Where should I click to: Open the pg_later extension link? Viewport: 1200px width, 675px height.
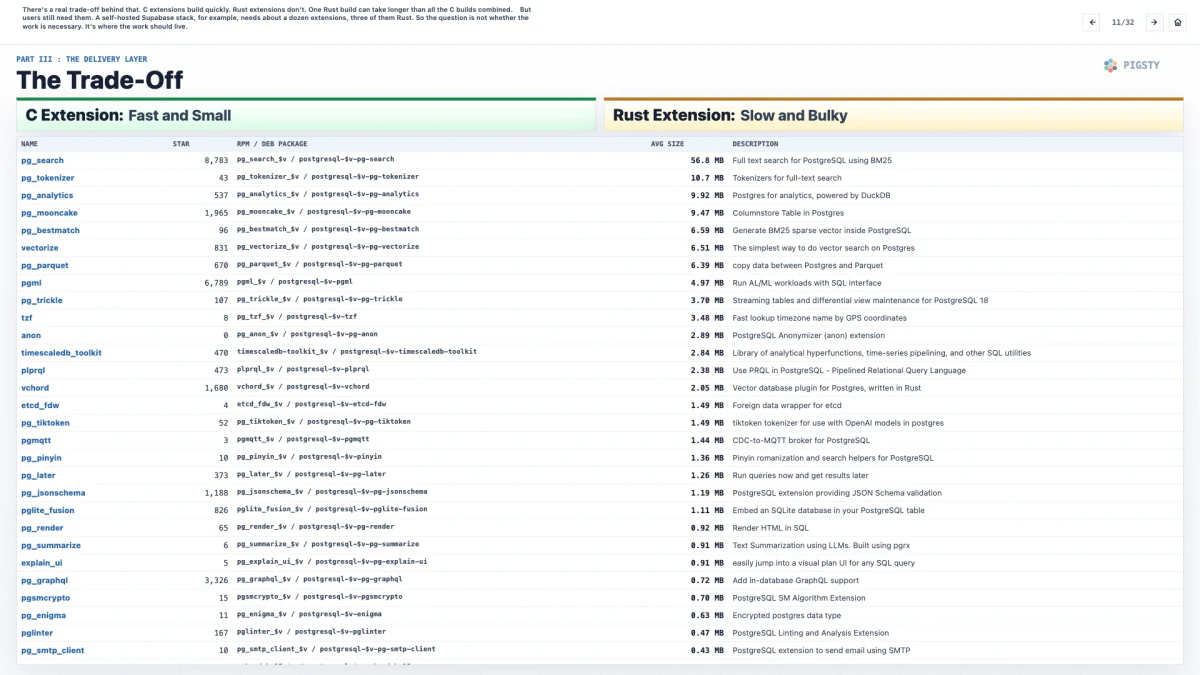click(x=38, y=475)
